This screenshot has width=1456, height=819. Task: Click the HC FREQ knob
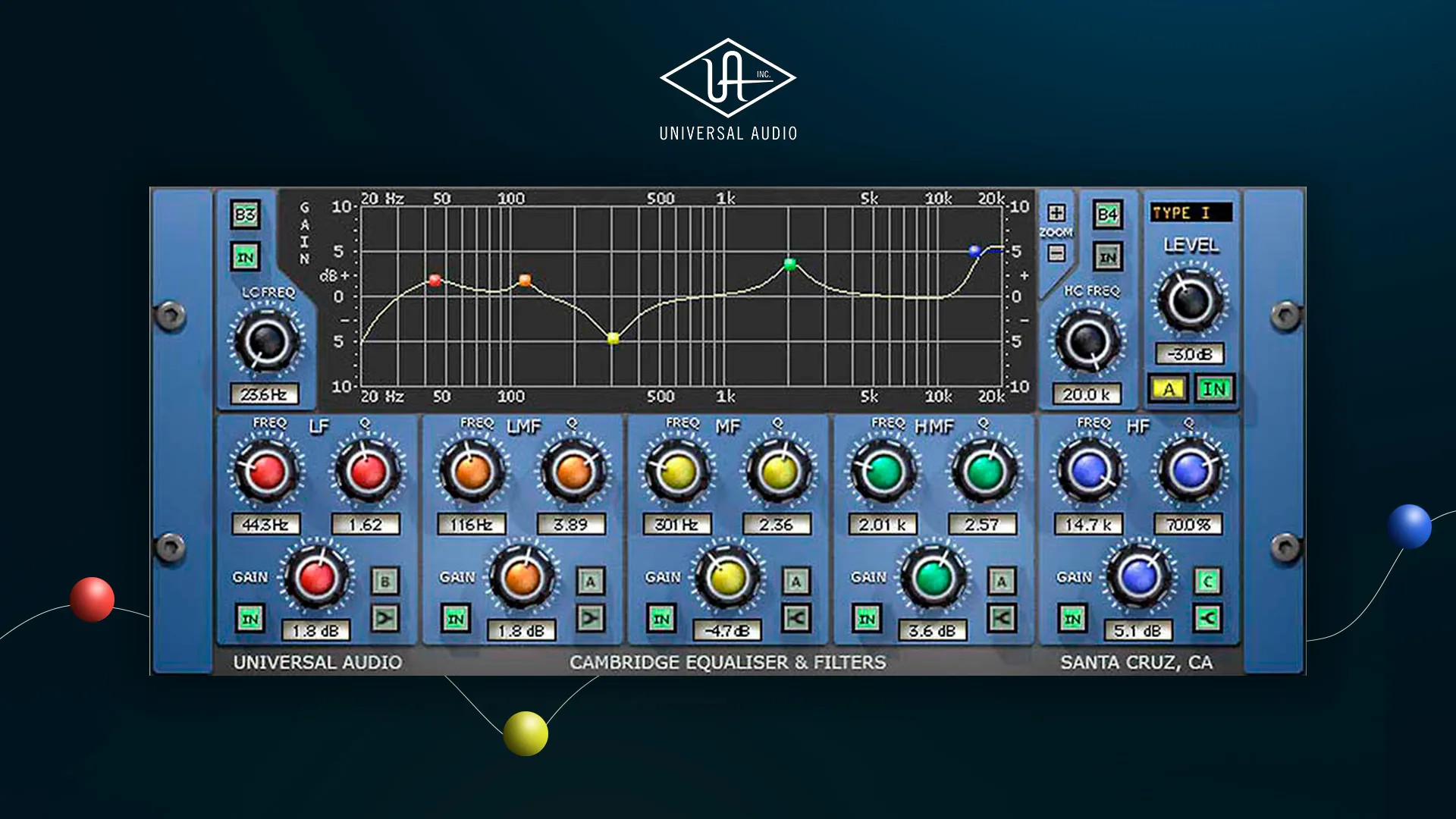pos(1087,340)
